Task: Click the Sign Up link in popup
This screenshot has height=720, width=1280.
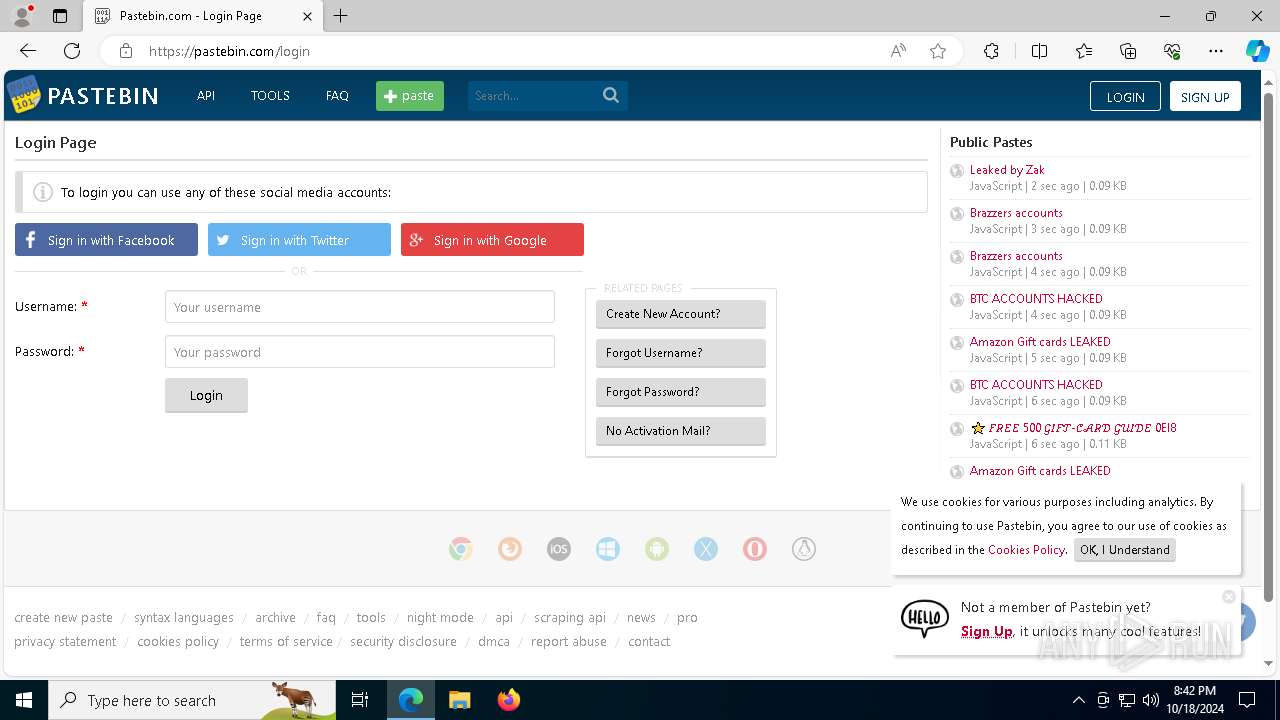Action: click(987, 631)
